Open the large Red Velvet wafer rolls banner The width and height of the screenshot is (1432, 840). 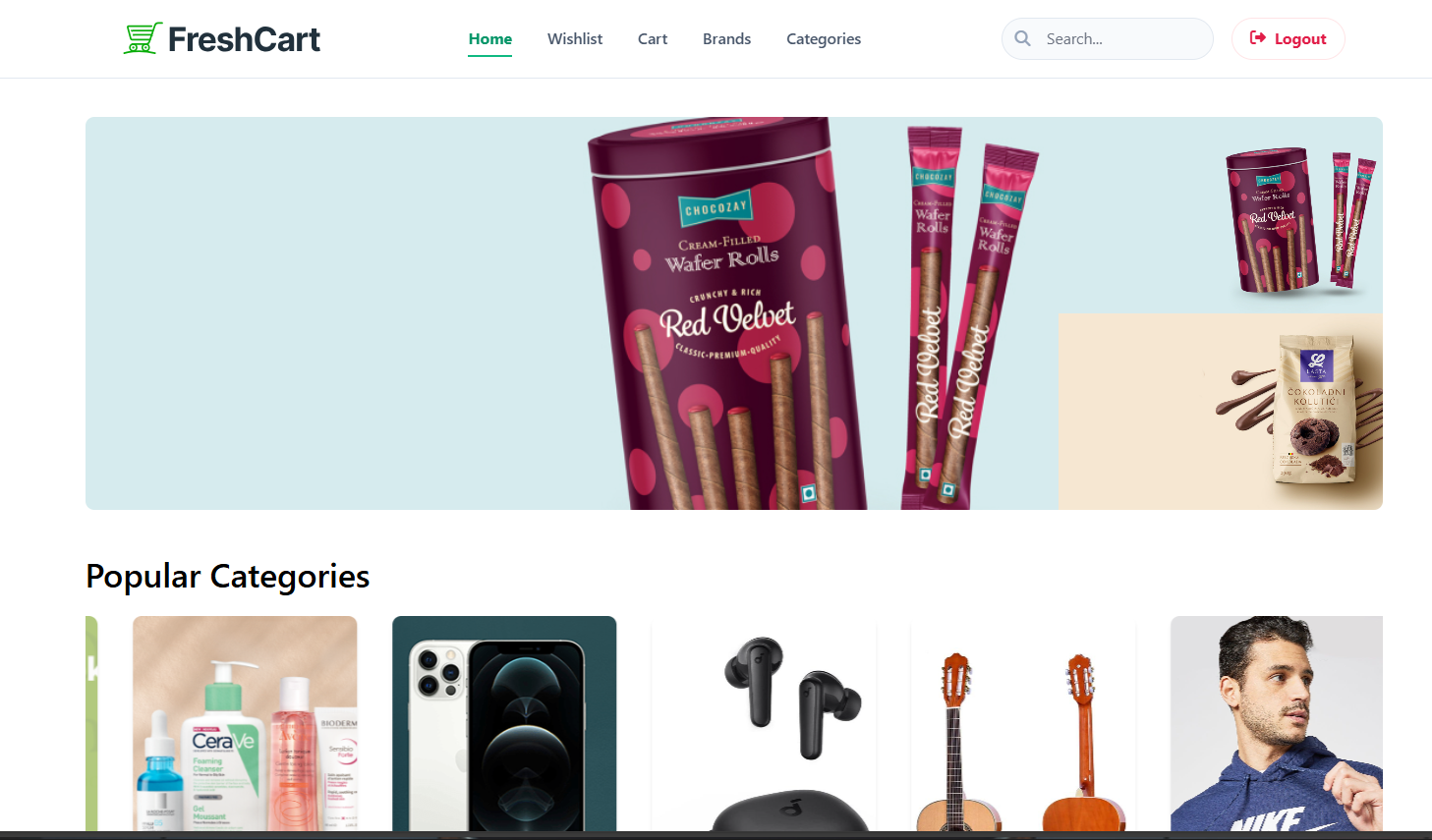click(572, 313)
